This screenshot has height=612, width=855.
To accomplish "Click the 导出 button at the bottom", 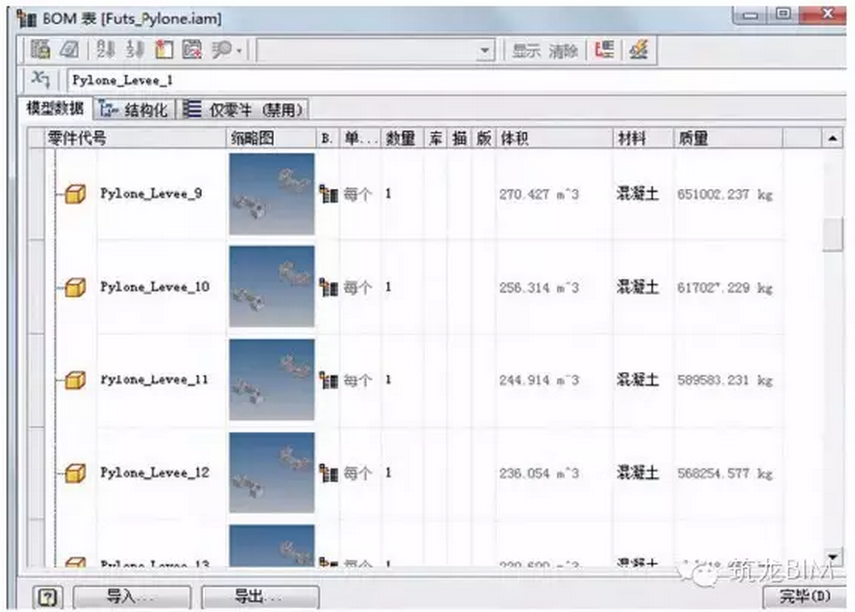I will 258,596.
